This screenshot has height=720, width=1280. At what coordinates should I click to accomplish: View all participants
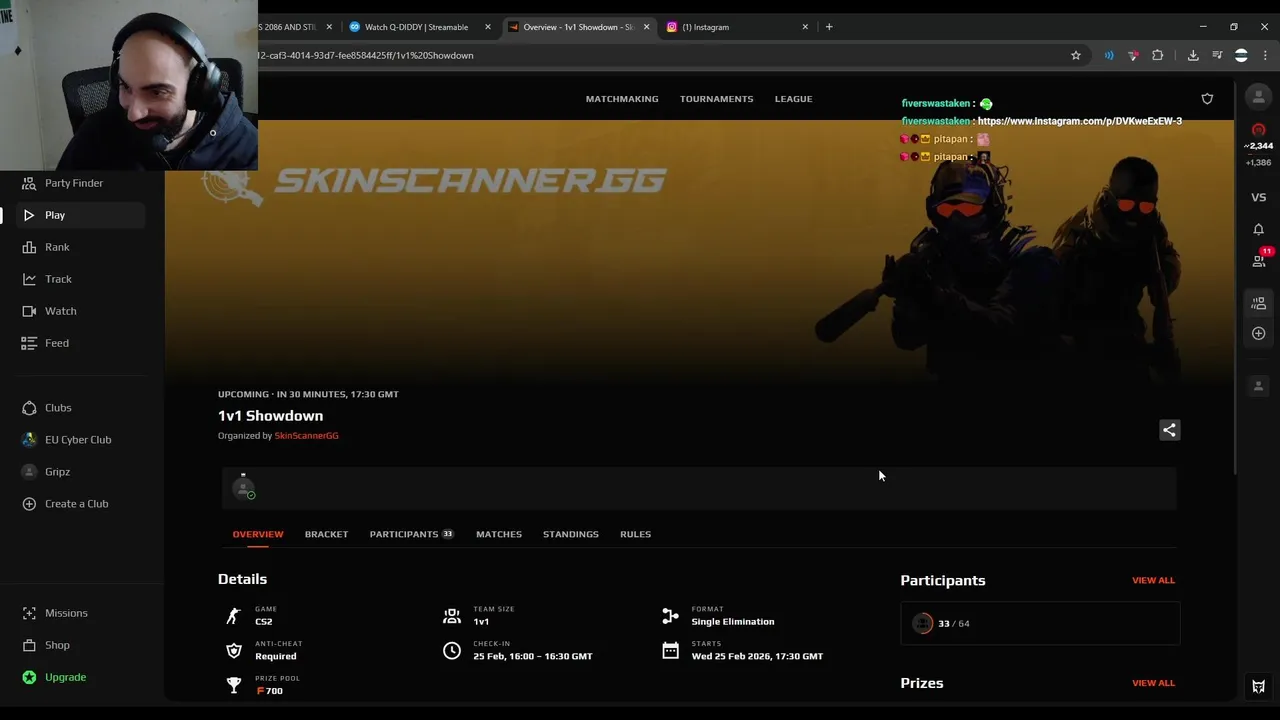pyautogui.click(x=1153, y=580)
